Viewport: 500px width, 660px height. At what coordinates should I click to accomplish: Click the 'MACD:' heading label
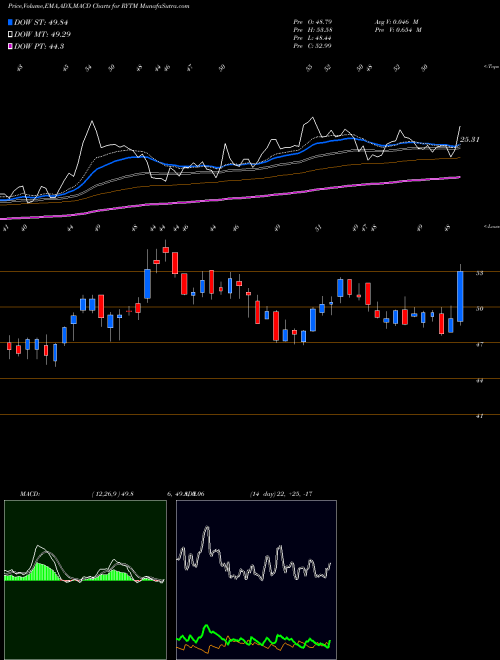29,494
